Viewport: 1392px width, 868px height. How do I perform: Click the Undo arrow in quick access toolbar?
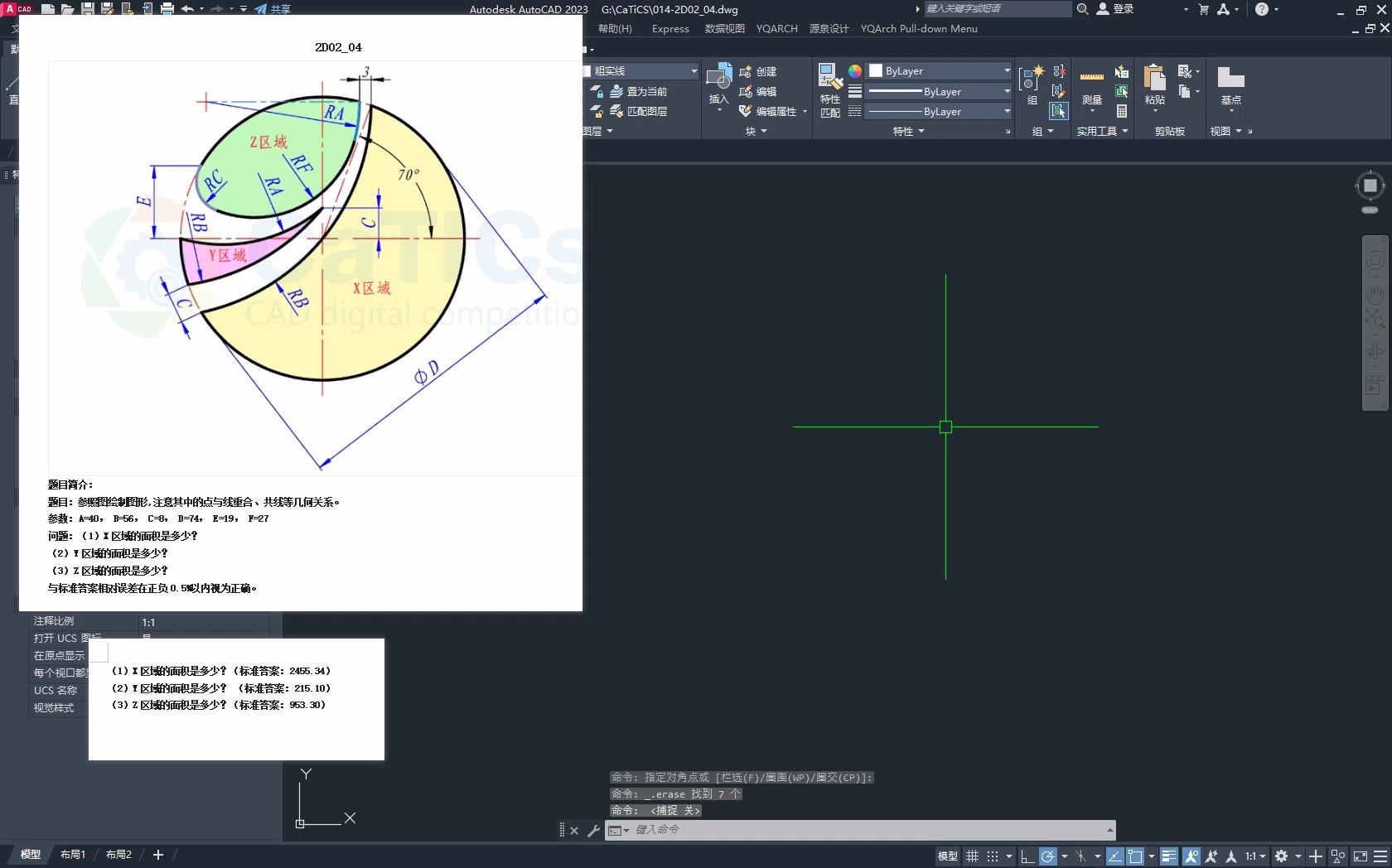pyautogui.click(x=187, y=9)
